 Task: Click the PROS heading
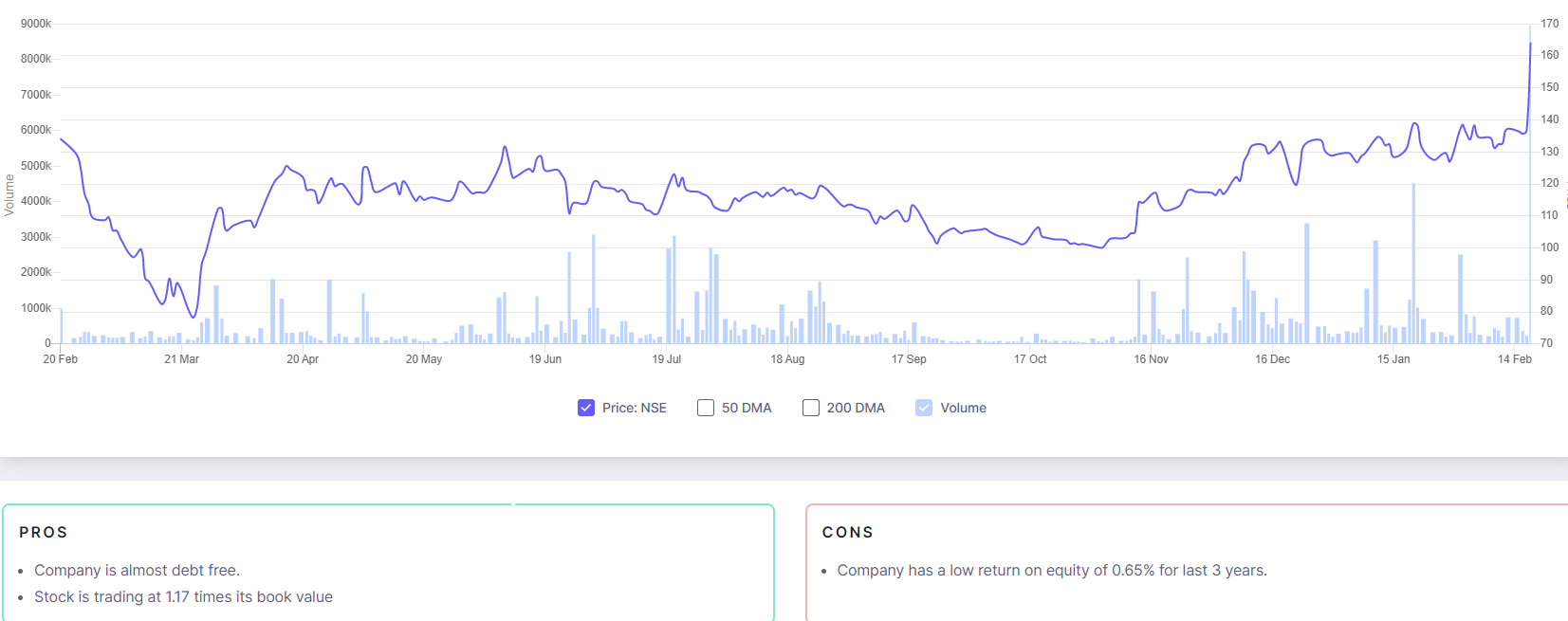click(44, 533)
